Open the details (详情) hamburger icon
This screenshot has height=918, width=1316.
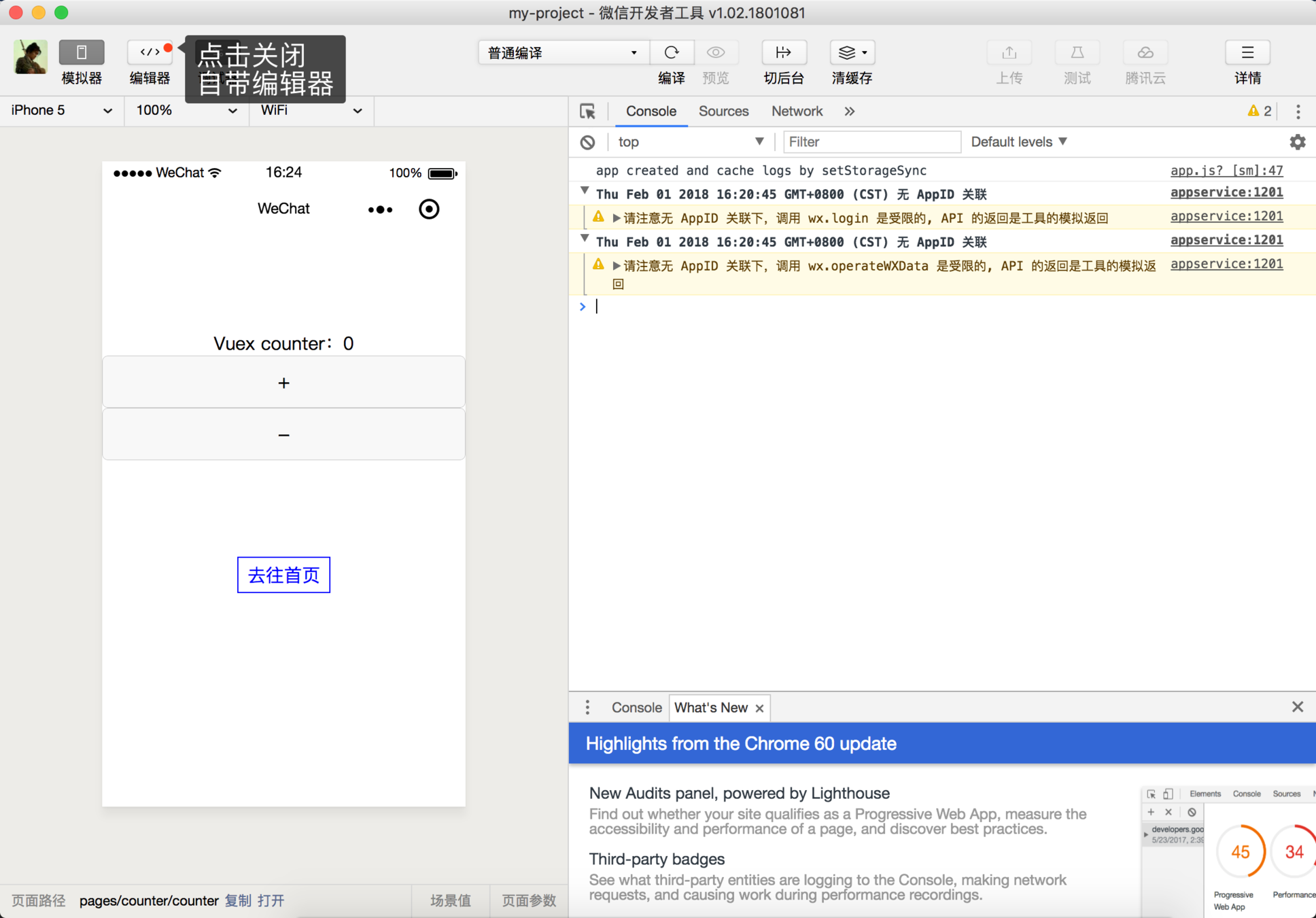coord(1247,52)
